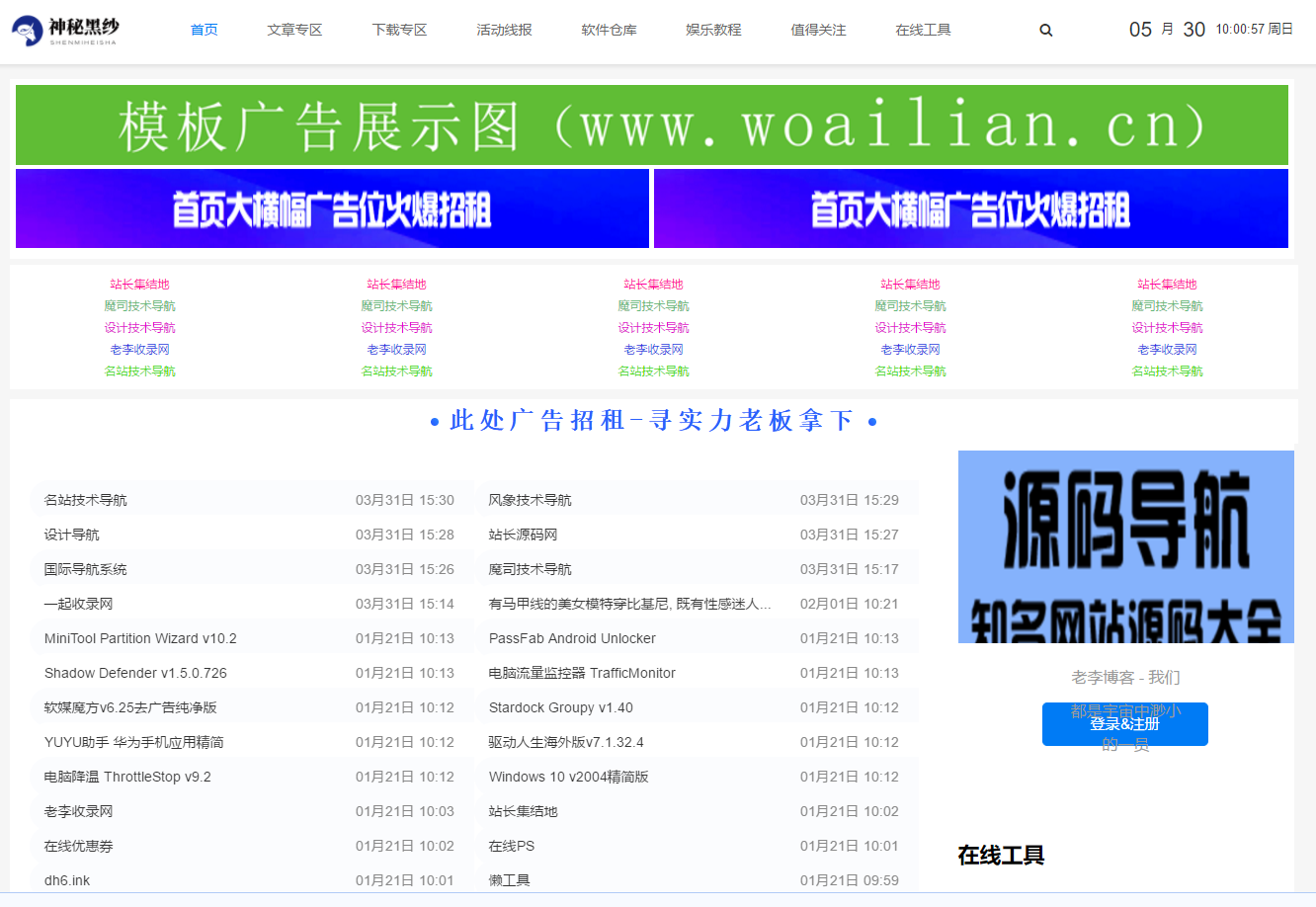Viewport: 1316px width, 907px height.
Task: Open the 文章专区 section
Action: tap(294, 30)
